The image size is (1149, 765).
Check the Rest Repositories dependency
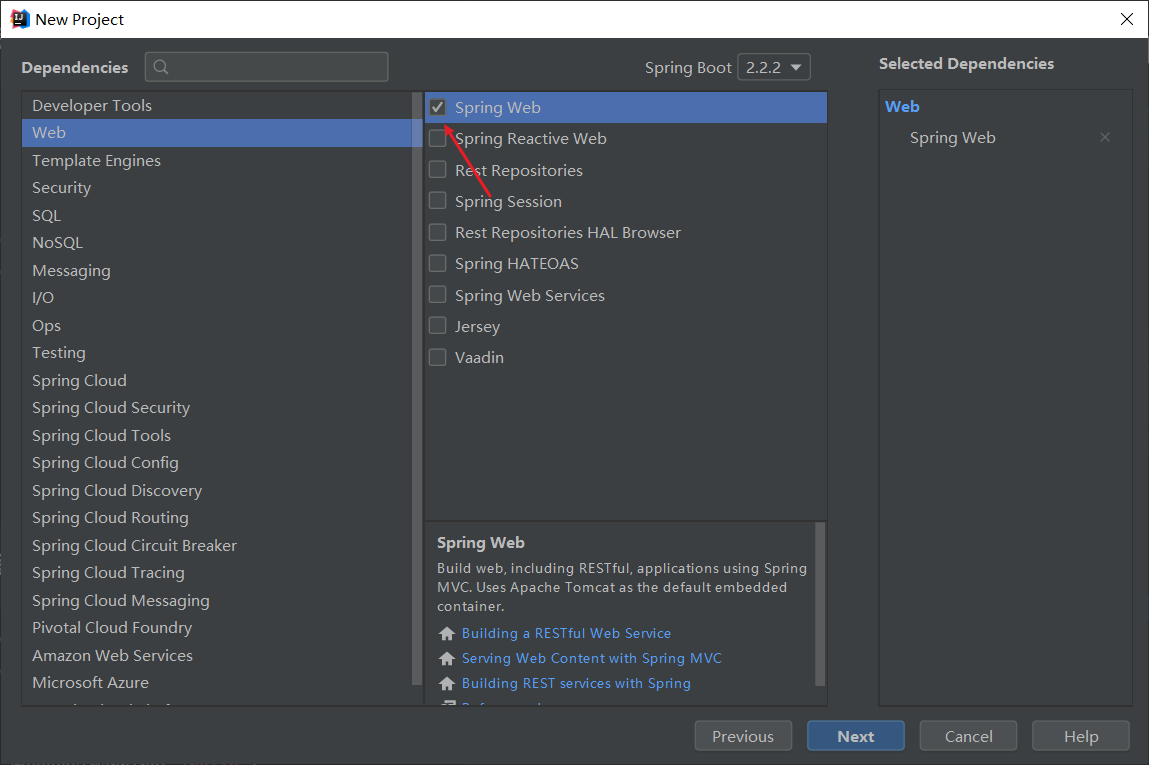[437, 170]
